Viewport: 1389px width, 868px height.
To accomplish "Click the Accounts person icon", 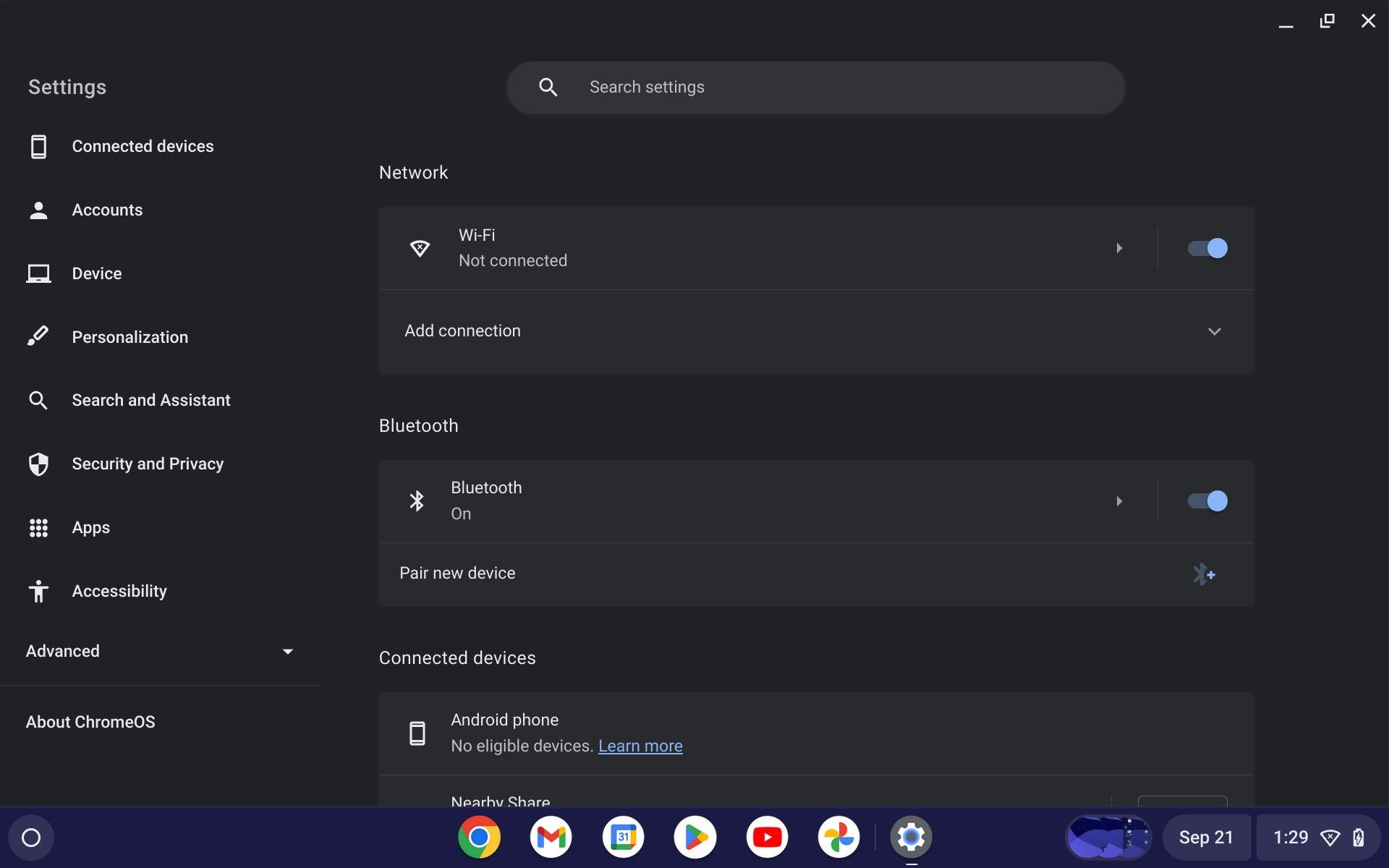I will [x=38, y=210].
